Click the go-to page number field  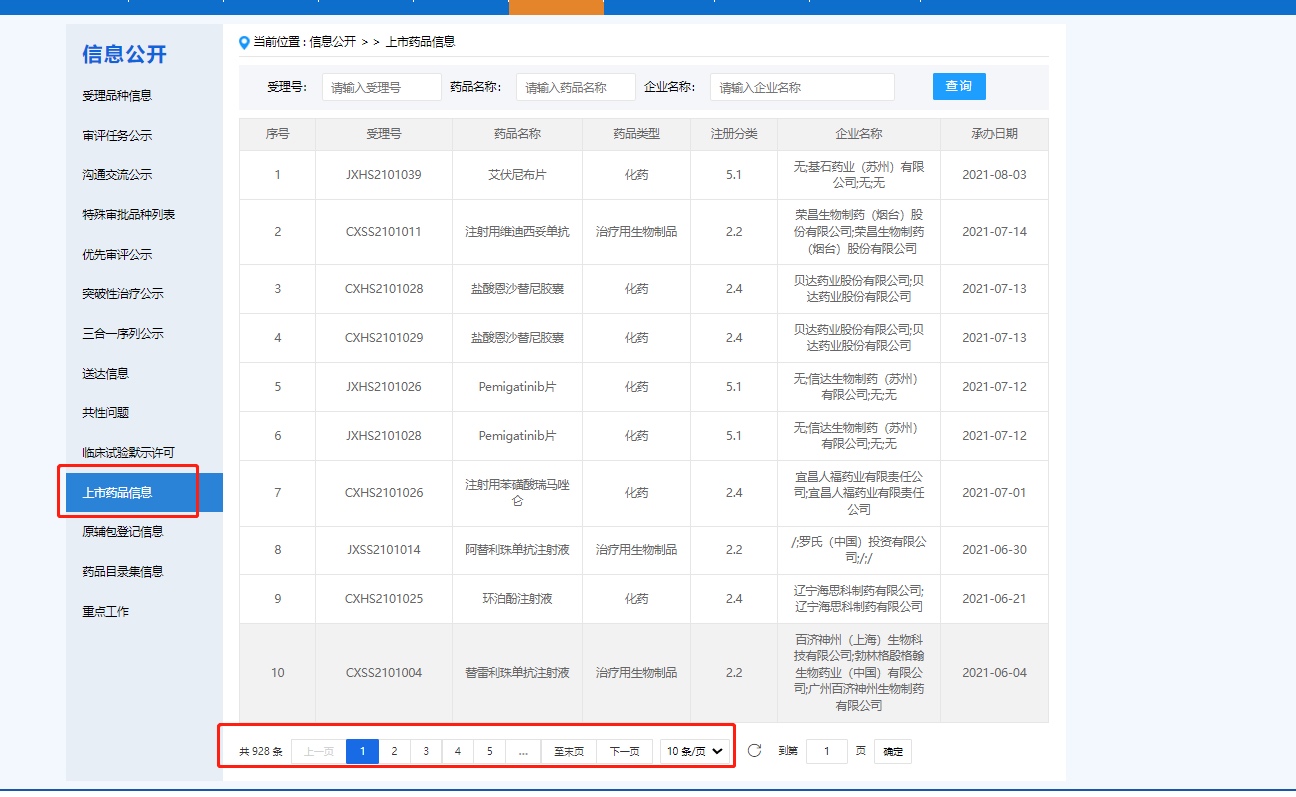826,751
